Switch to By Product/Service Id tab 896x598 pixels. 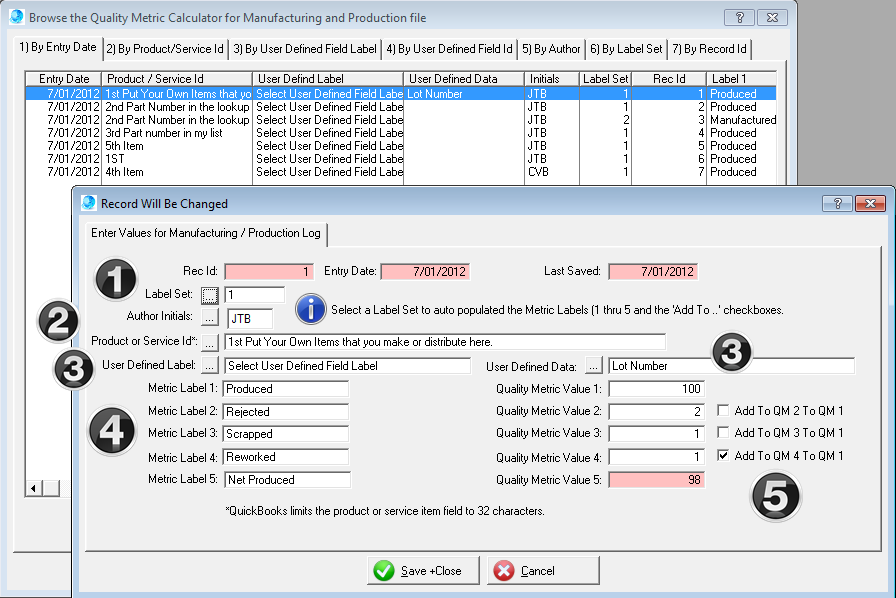(x=166, y=48)
